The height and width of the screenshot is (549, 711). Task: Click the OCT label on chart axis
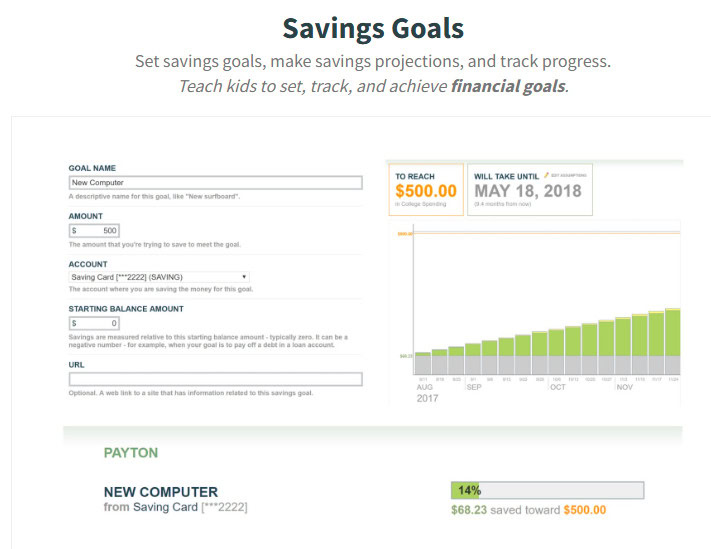click(557, 387)
